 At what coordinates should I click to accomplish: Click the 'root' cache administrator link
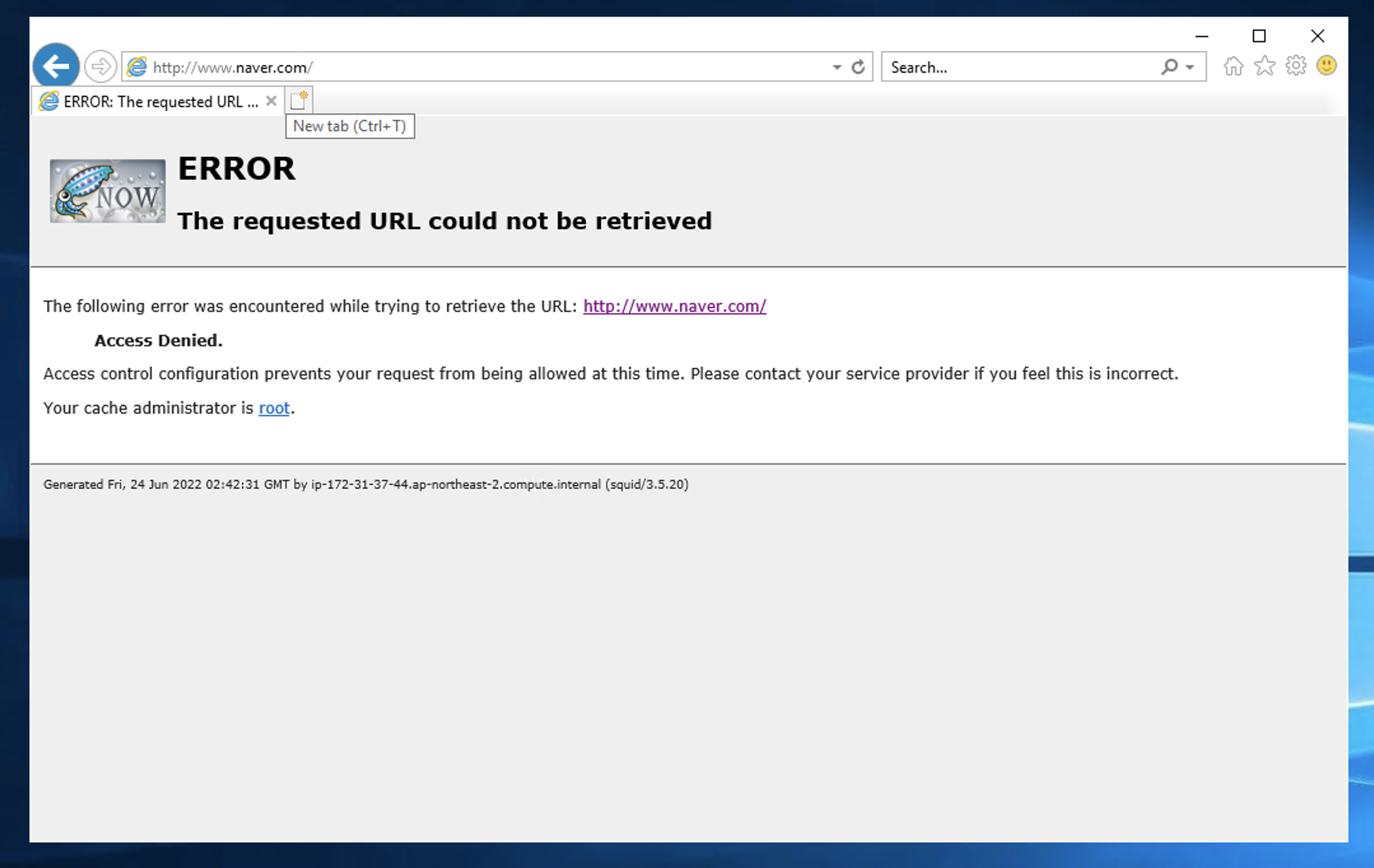click(274, 408)
